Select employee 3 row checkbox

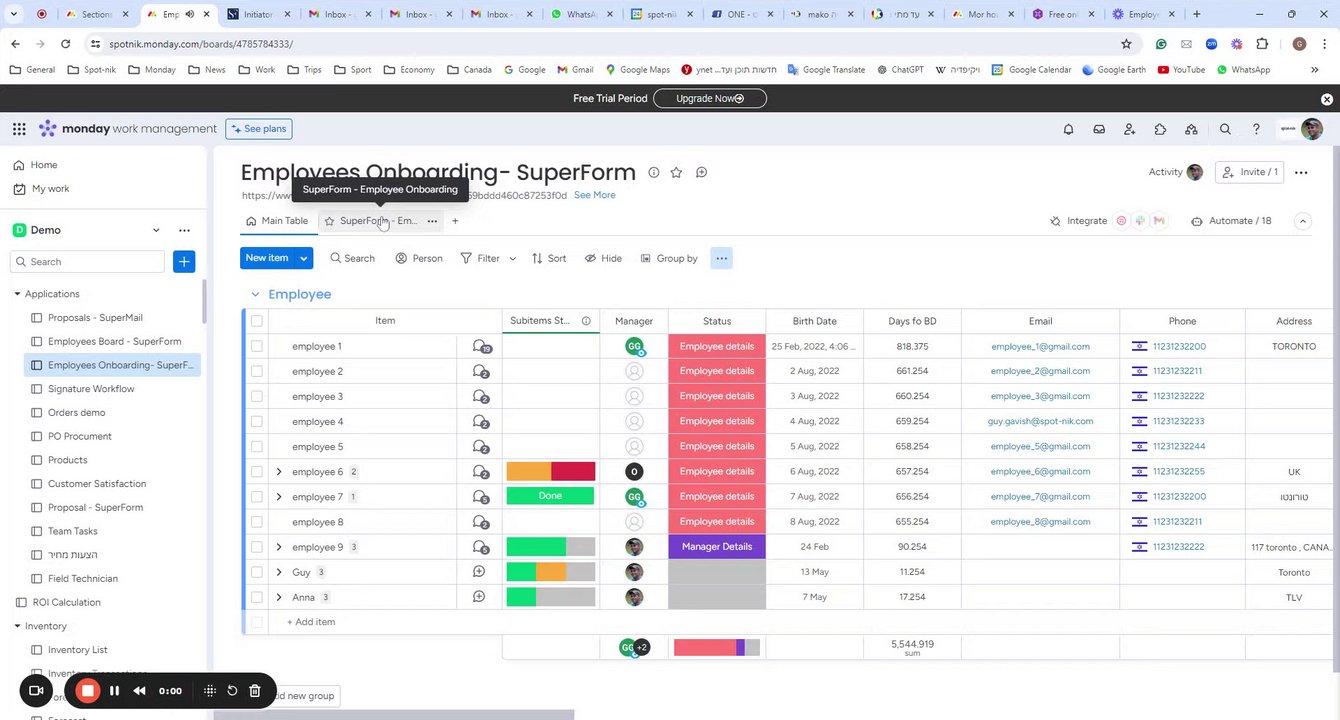[257, 396]
